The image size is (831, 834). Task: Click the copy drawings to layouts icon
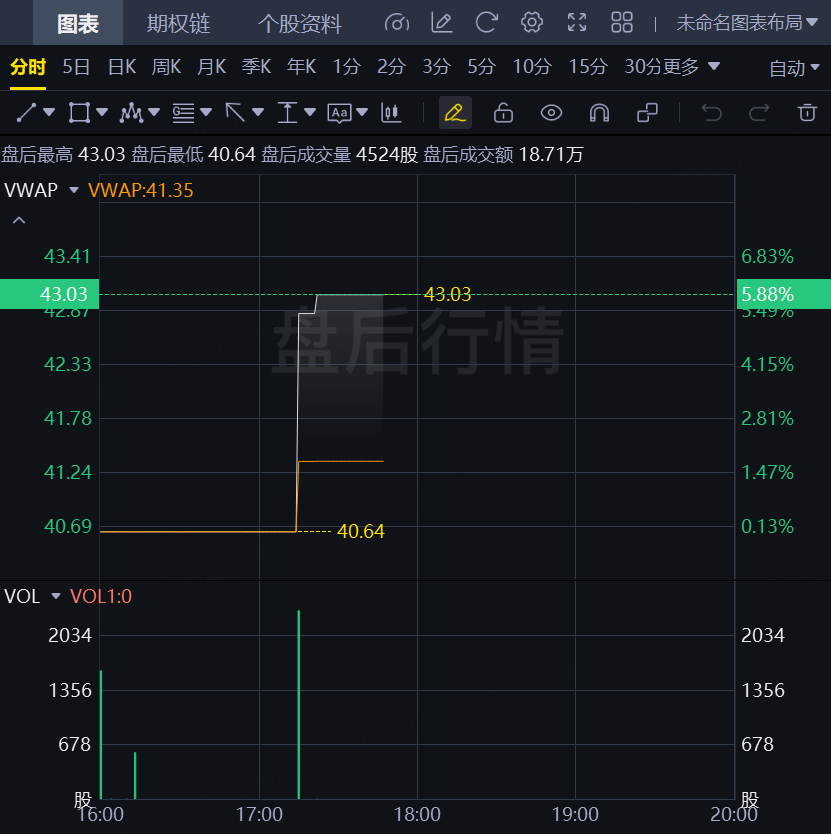647,113
